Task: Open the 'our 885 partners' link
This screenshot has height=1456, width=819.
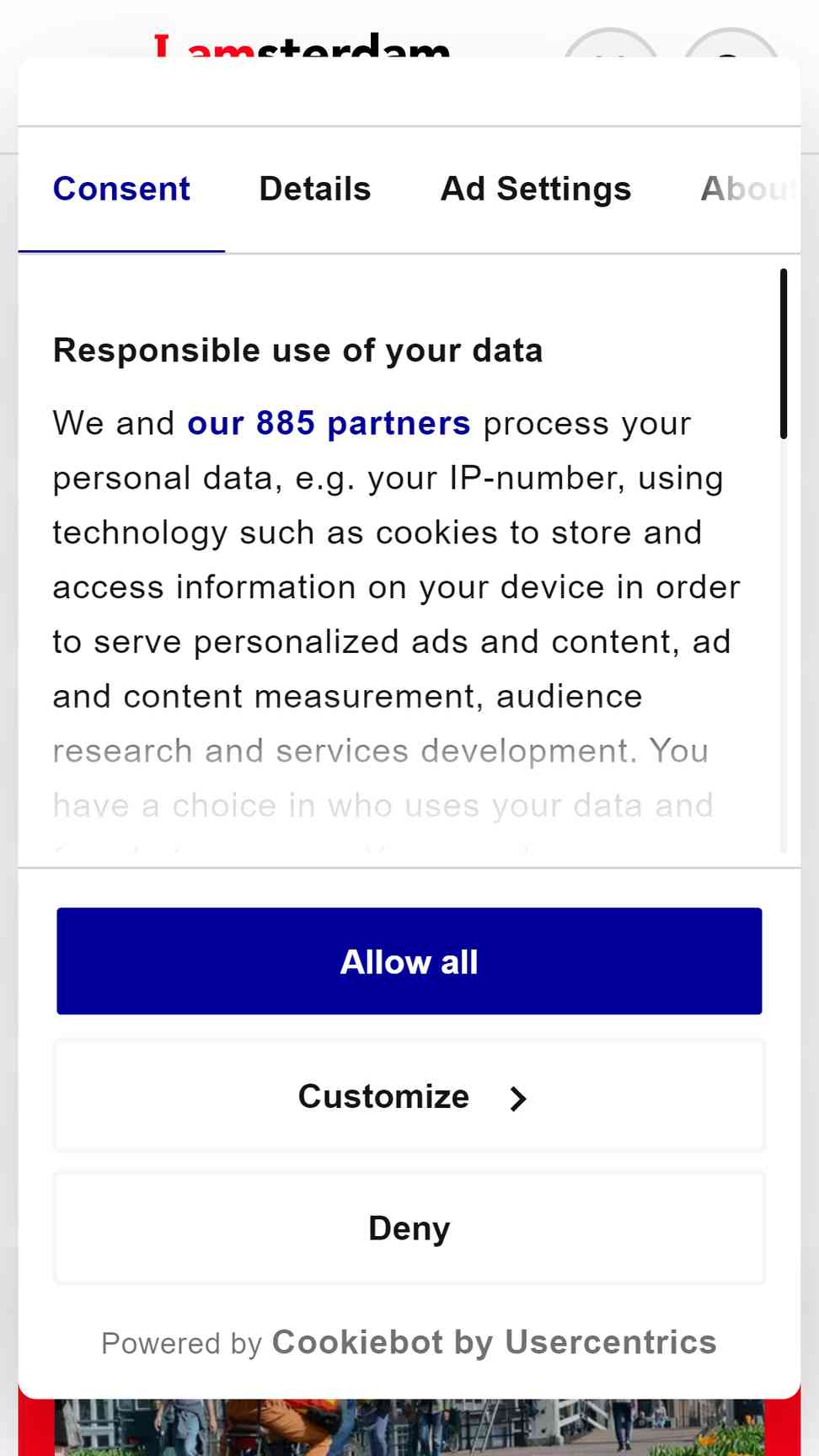Action: [329, 423]
